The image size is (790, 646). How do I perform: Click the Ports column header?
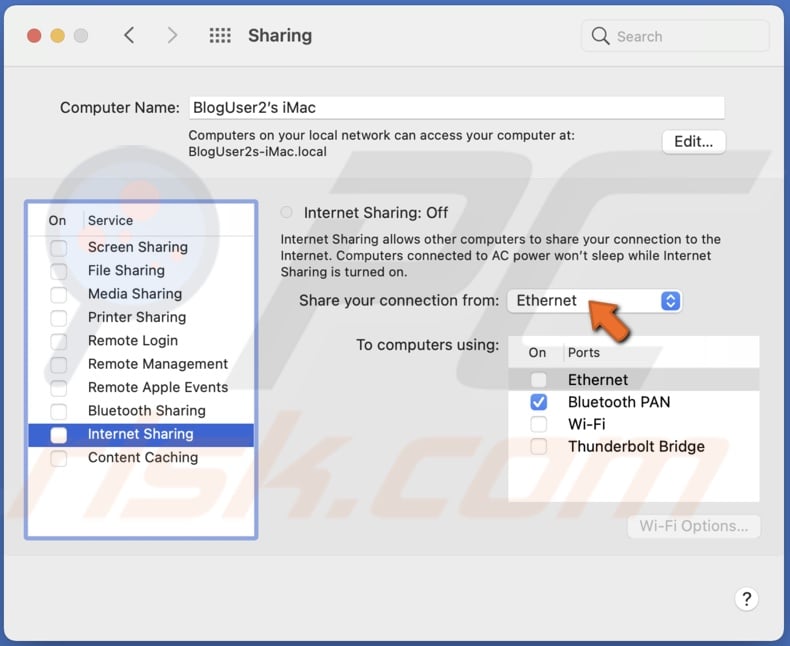tap(583, 353)
